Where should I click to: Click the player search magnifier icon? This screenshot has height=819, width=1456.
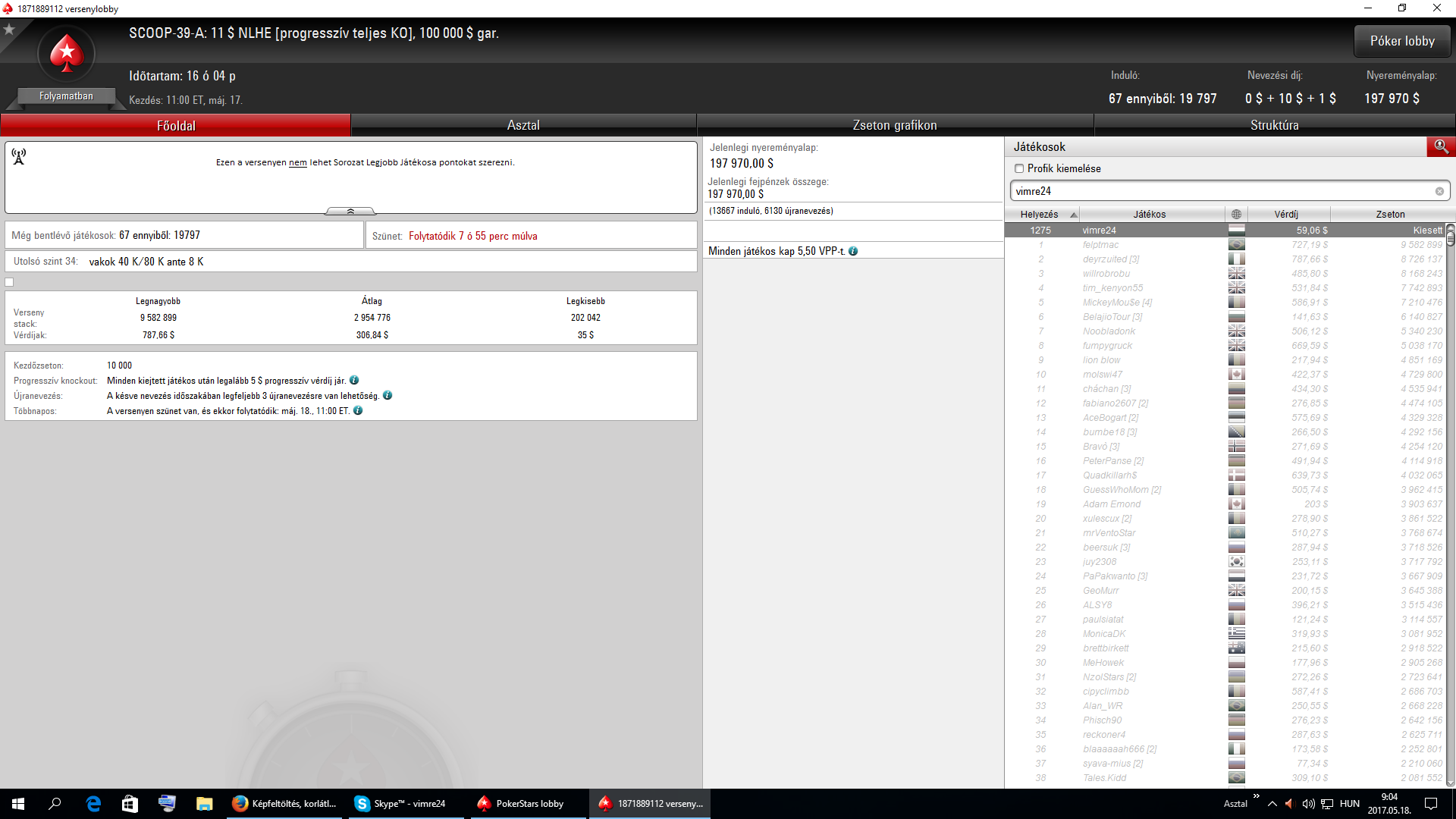pyautogui.click(x=1441, y=146)
